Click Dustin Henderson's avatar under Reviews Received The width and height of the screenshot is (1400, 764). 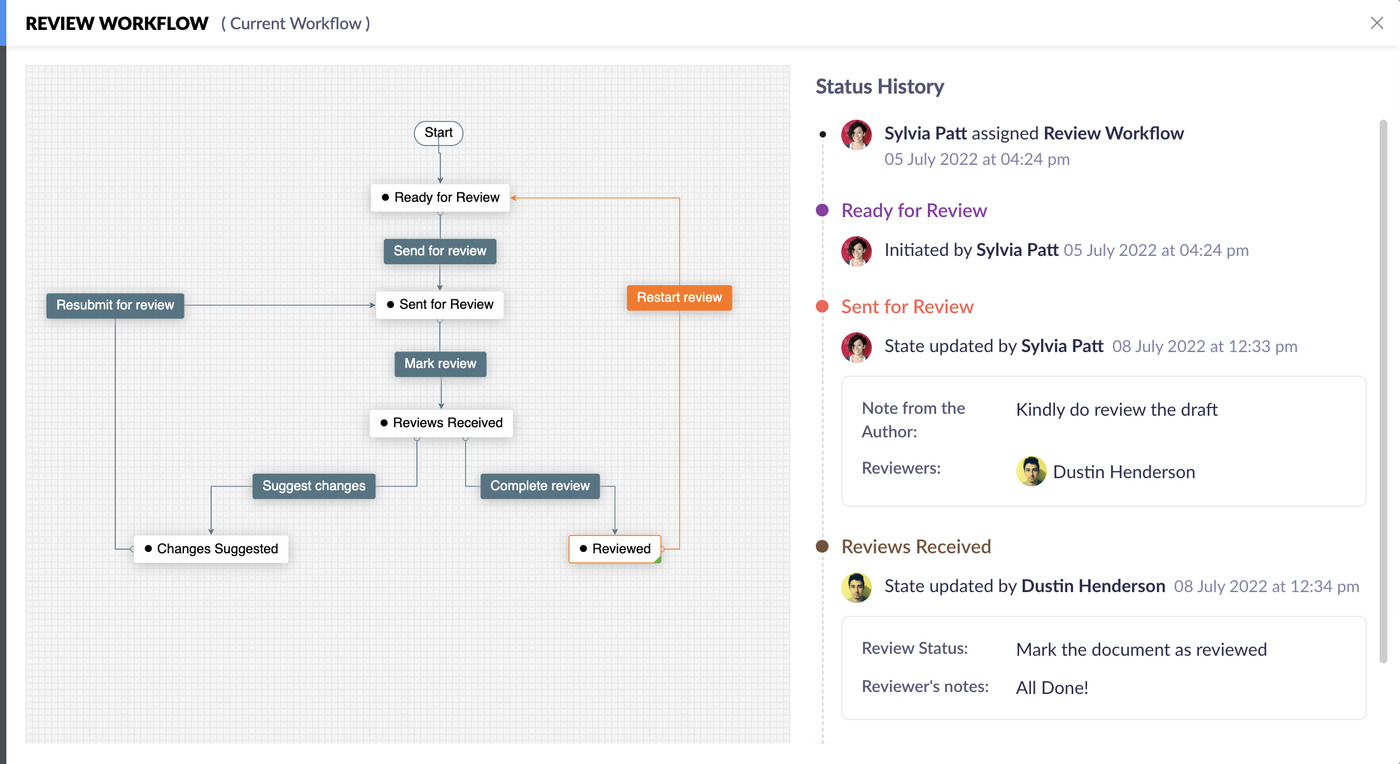tap(857, 587)
